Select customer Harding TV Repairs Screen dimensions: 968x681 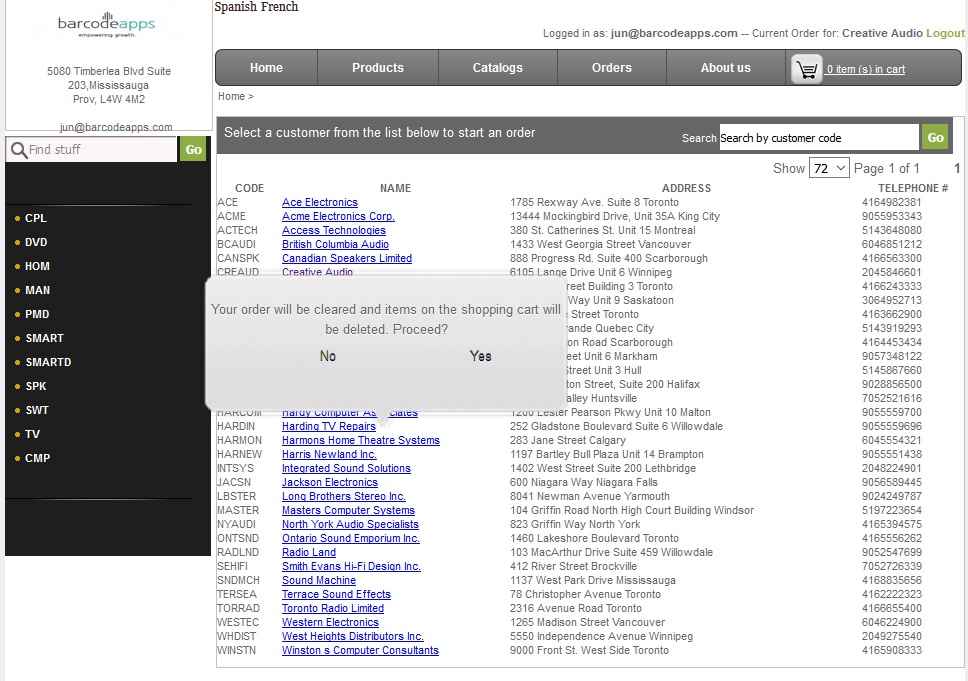pyautogui.click(x=329, y=427)
